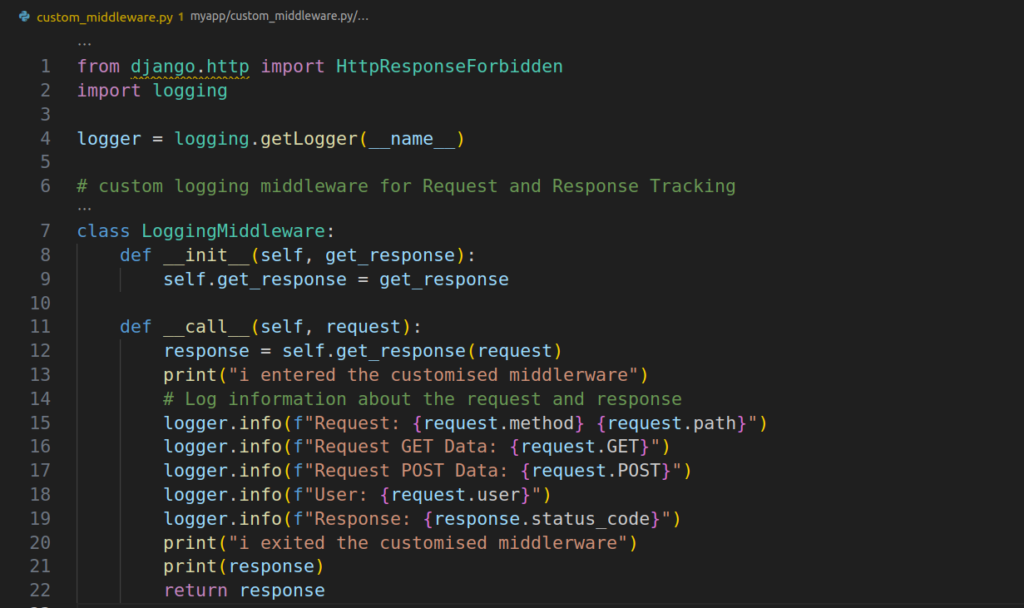
Task: Select the custom_middleware.py tab
Action: pyautogui.click(x=103, y=18)
